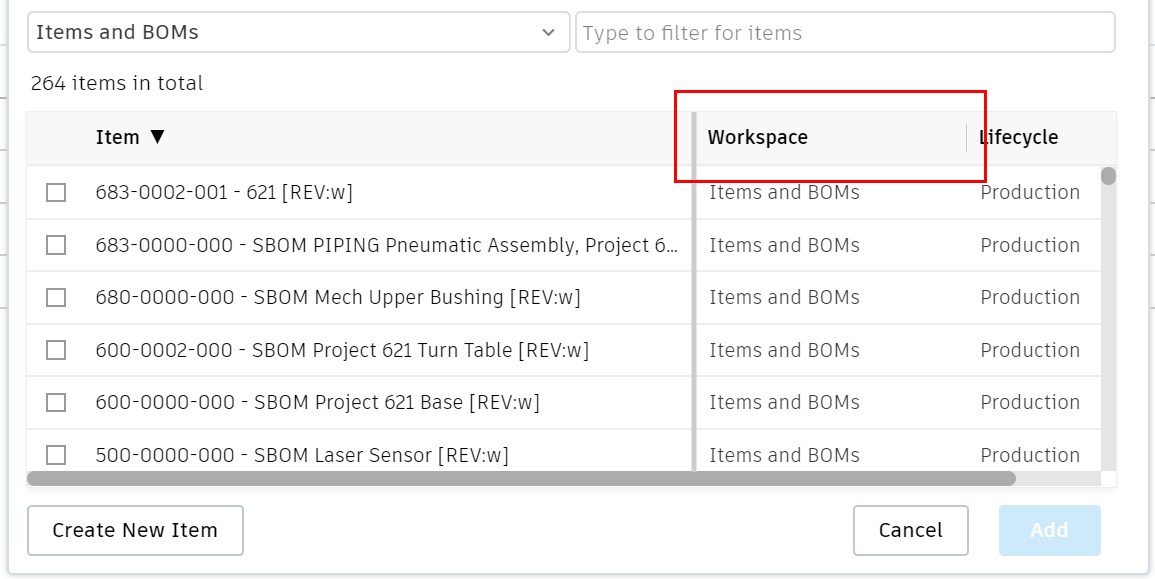
Task: Click the filter for items input field
Action: click(845, 33)
